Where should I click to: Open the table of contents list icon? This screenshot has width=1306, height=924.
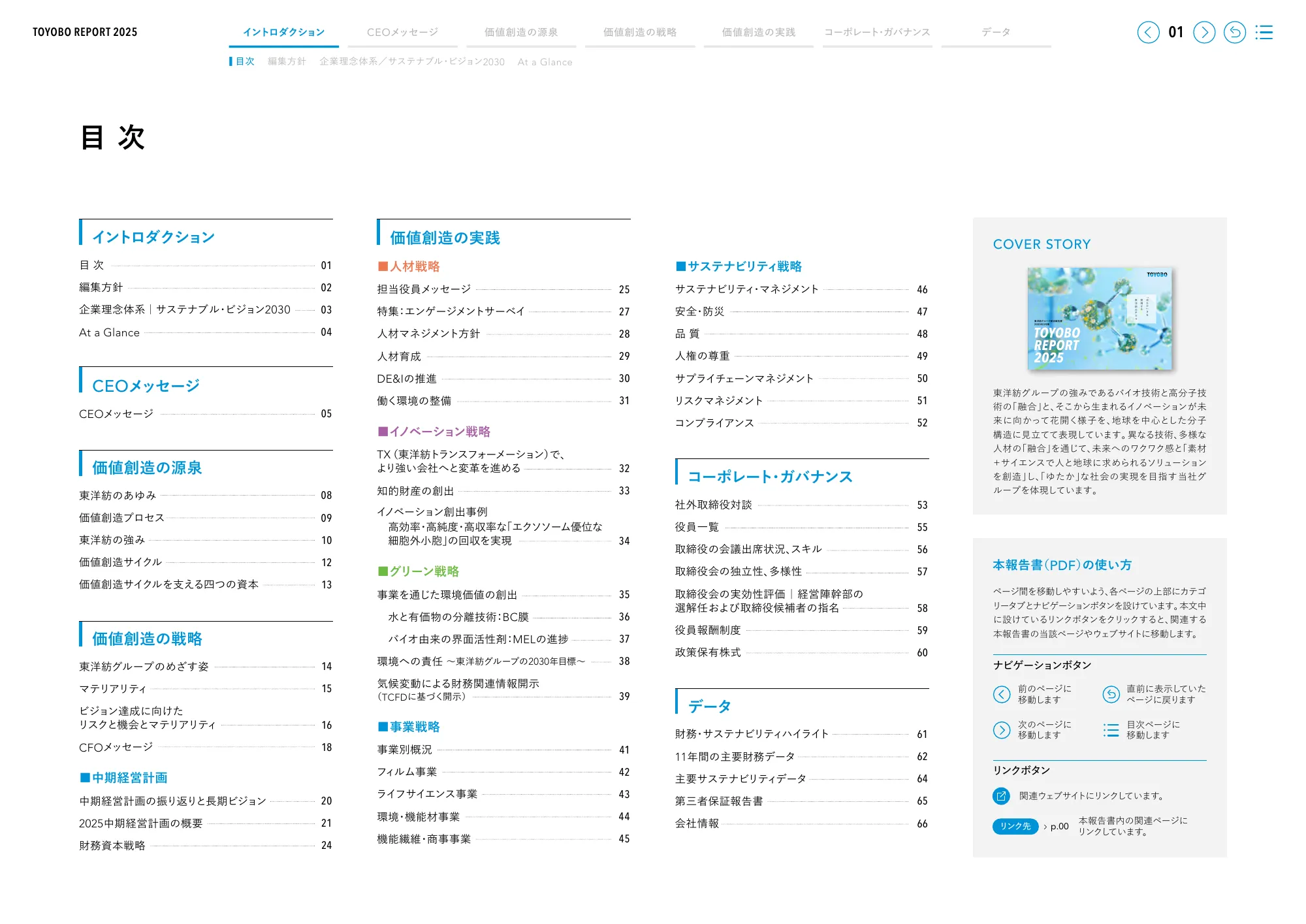click(x=1265, y=31)
